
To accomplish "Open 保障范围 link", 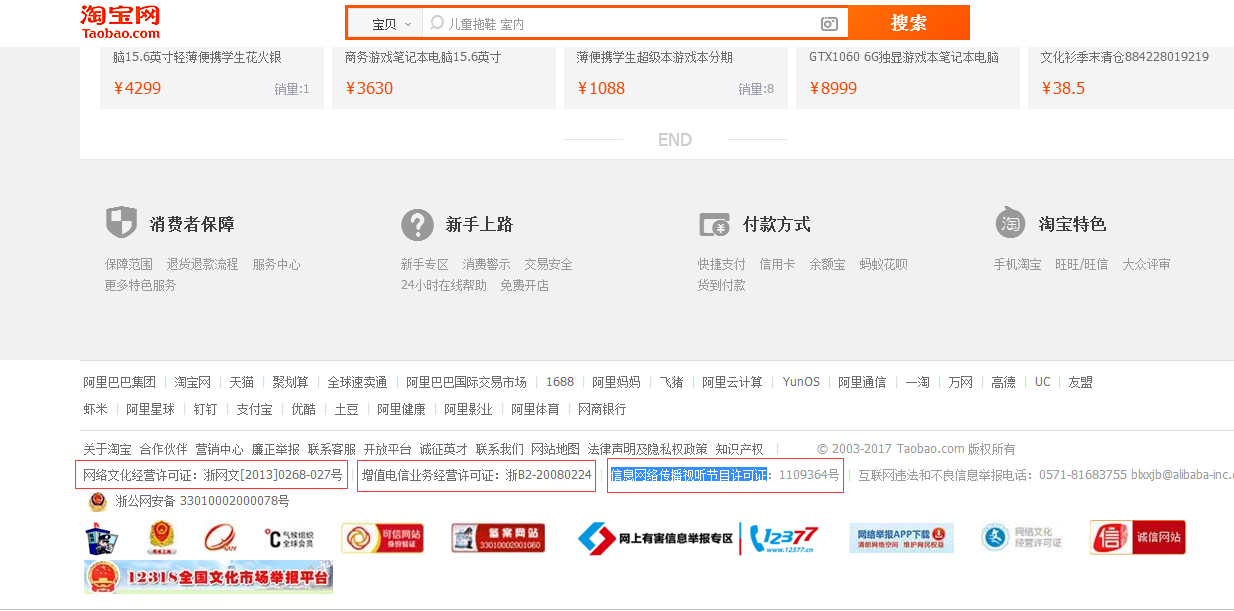I will coord(129,265).
